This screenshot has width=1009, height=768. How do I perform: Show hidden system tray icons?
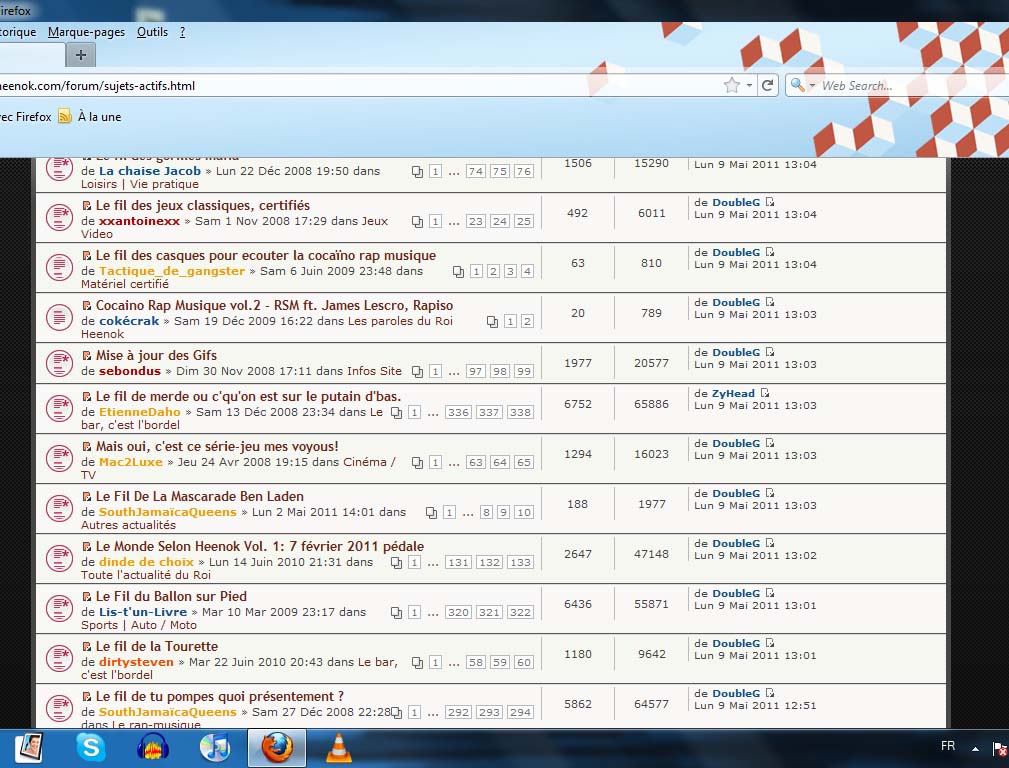click(974, 748)
